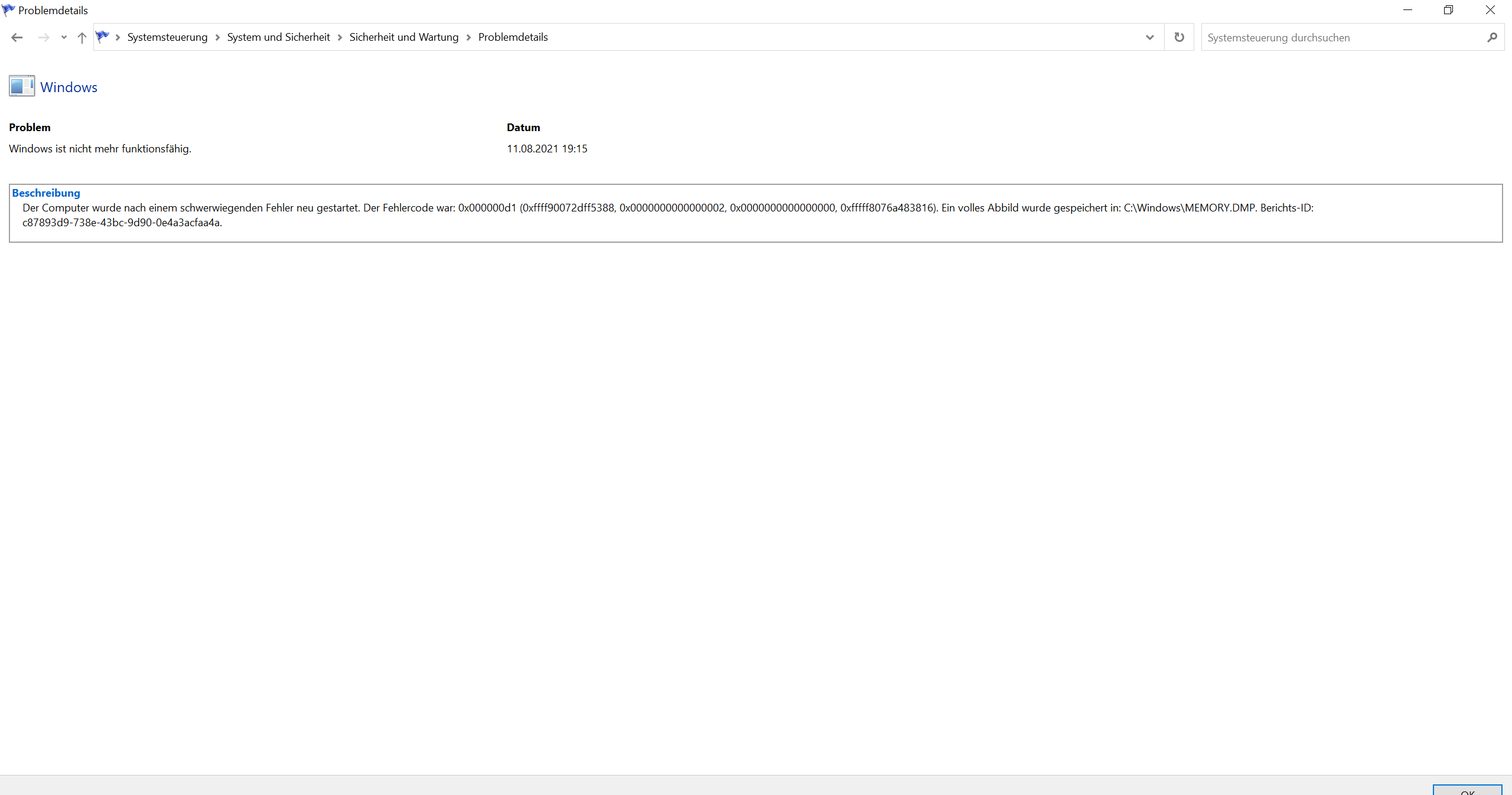Click the magnifier icon to start searching

pos(1493,37)
